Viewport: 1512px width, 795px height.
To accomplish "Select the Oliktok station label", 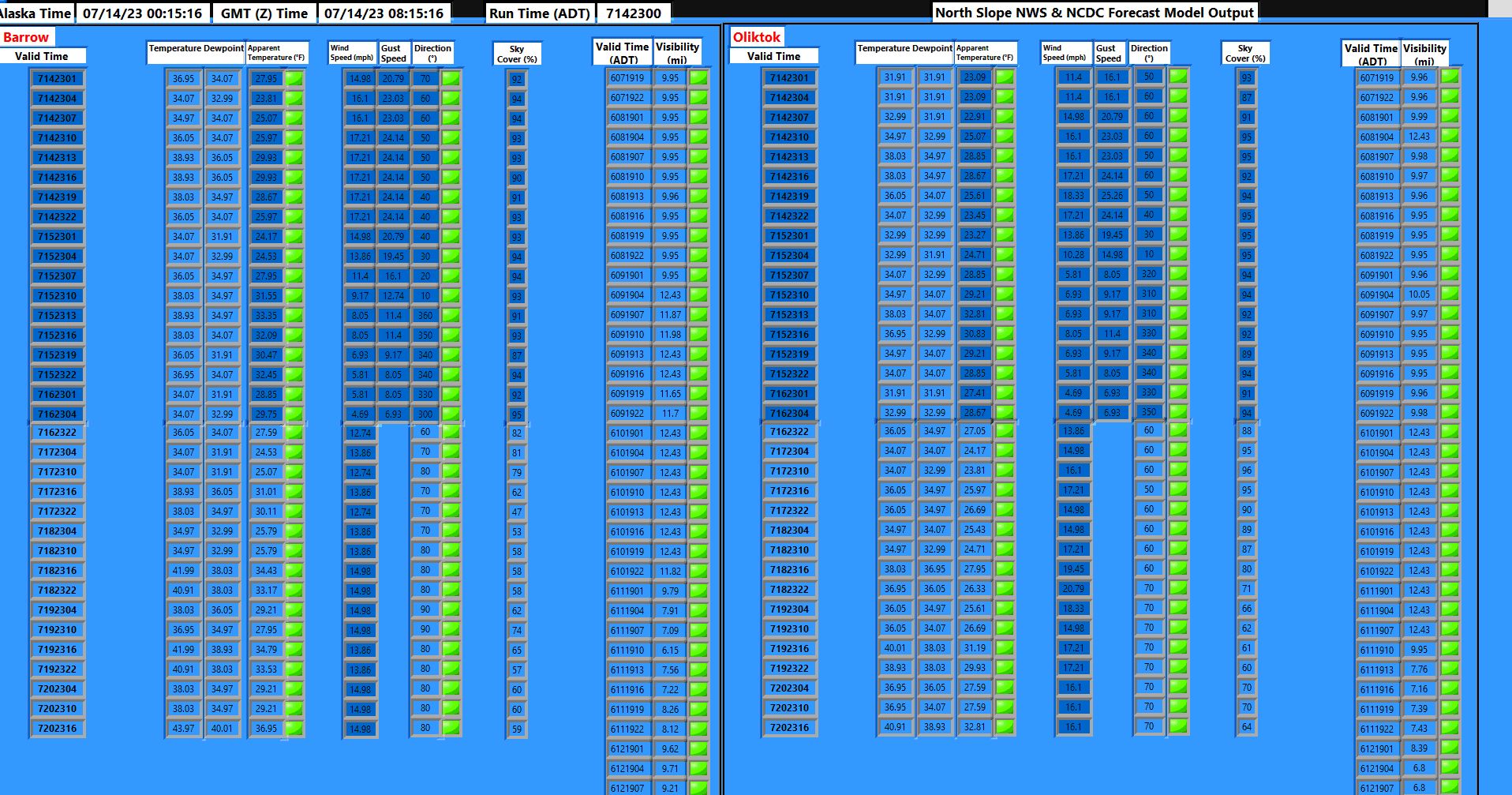I will 756,37.
